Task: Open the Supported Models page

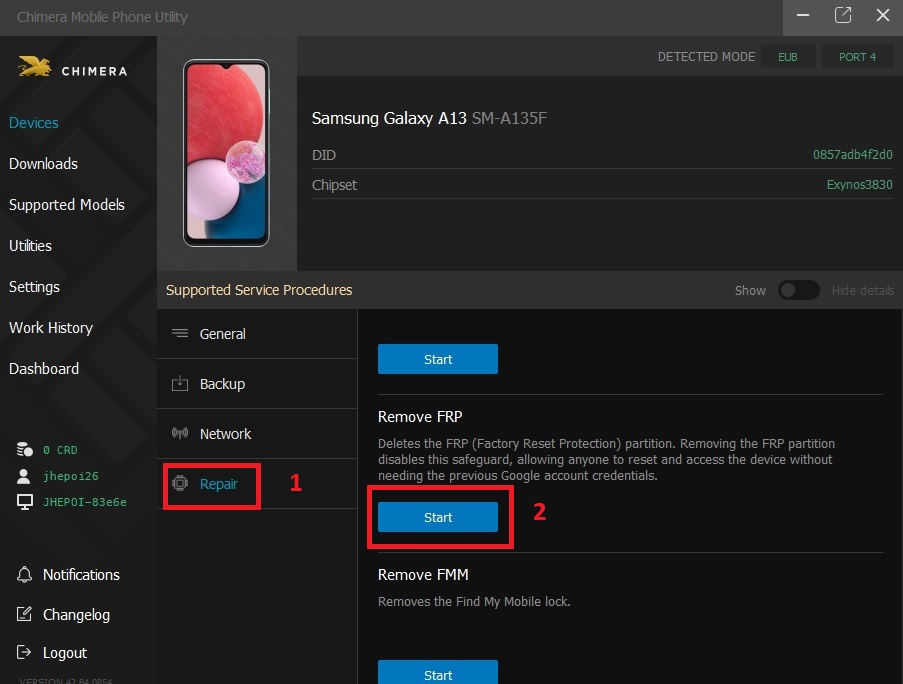Action: [67, 205]
